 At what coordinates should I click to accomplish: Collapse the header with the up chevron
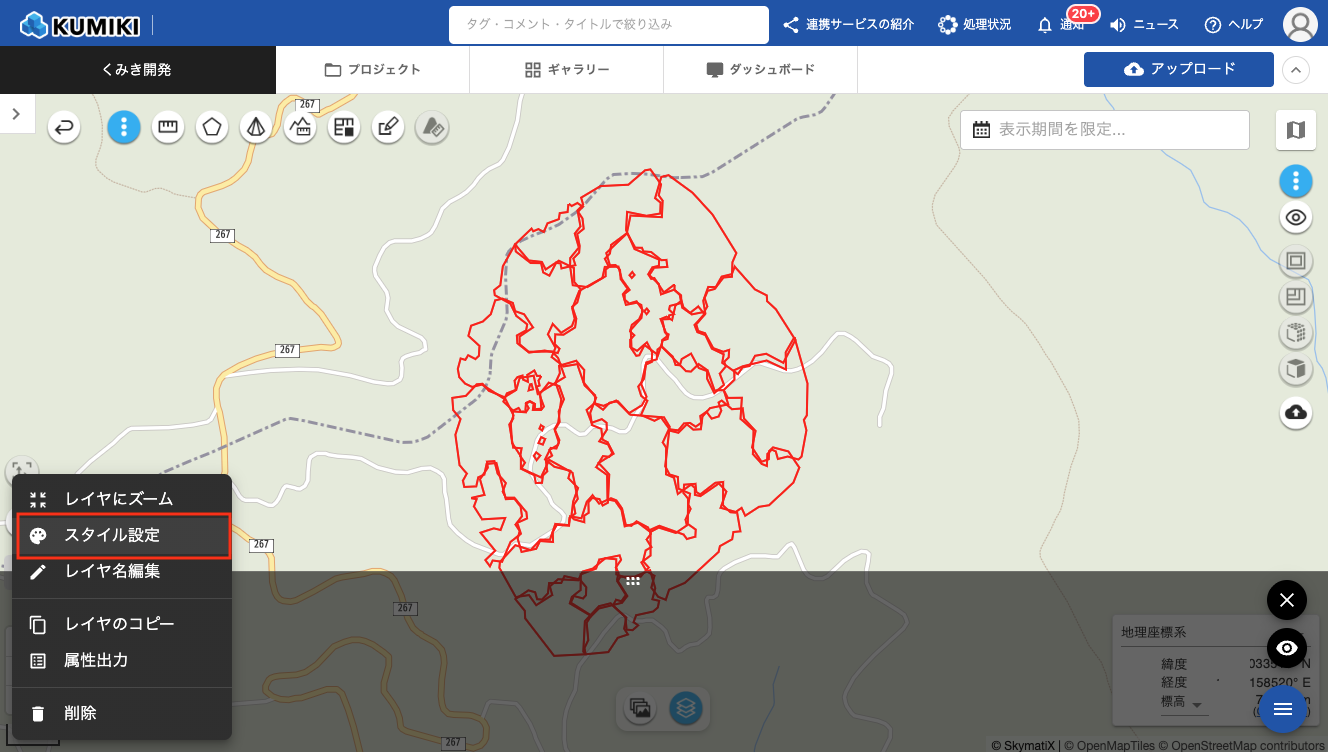[x=1296, y=70]
